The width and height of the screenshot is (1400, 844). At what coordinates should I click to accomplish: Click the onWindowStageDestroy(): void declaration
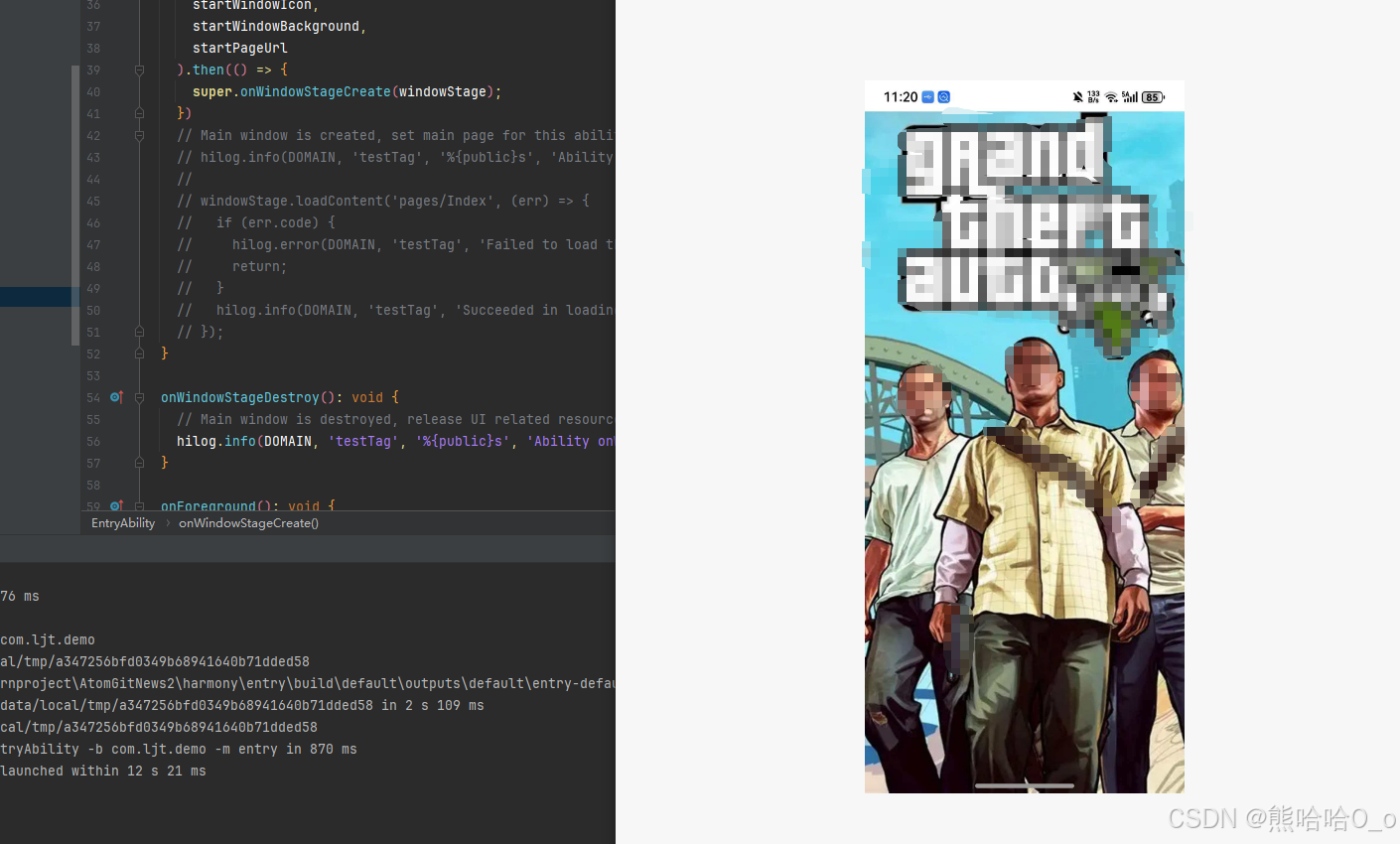point(280,397)
